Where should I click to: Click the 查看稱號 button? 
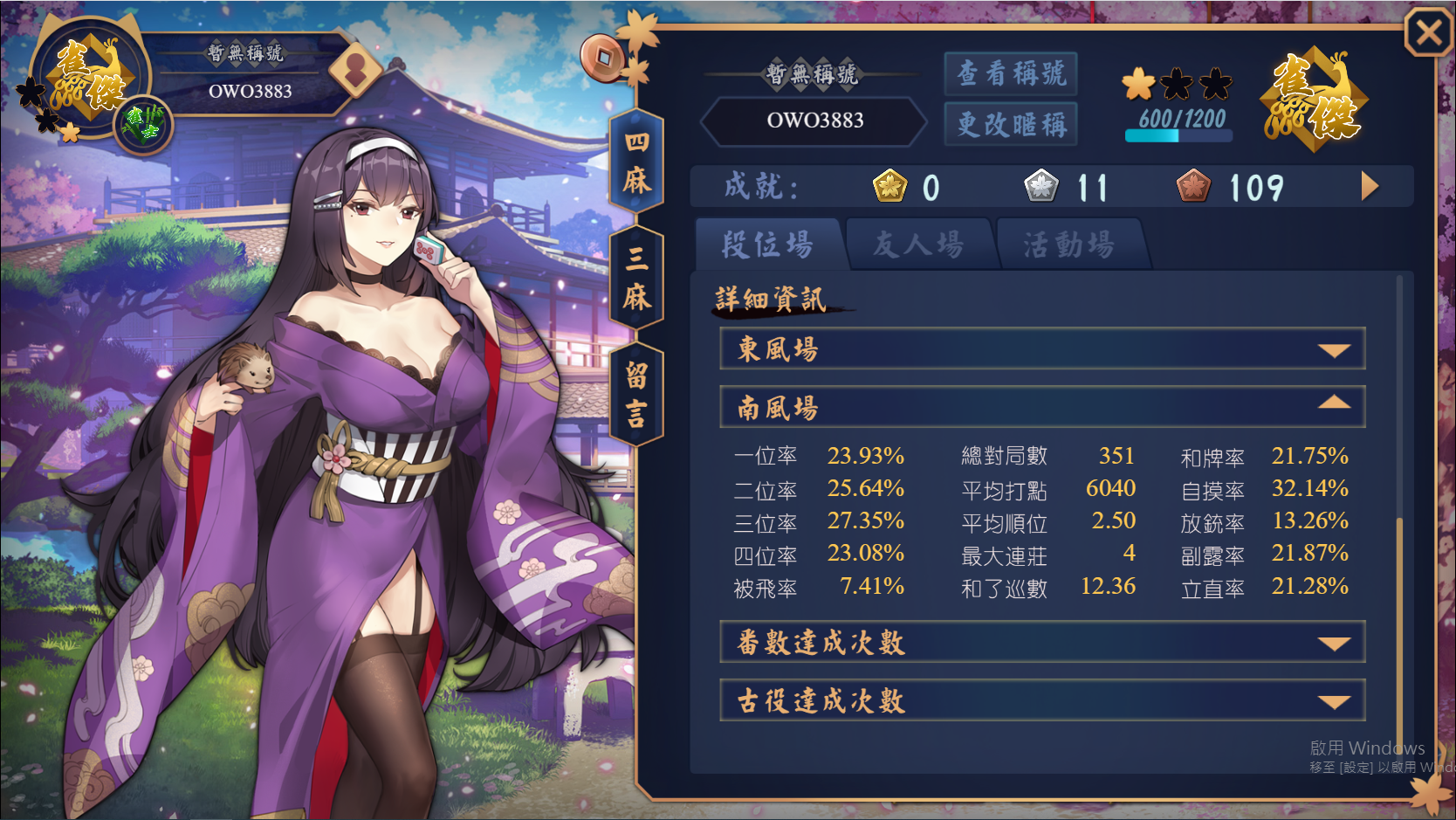pos(1011,73)
